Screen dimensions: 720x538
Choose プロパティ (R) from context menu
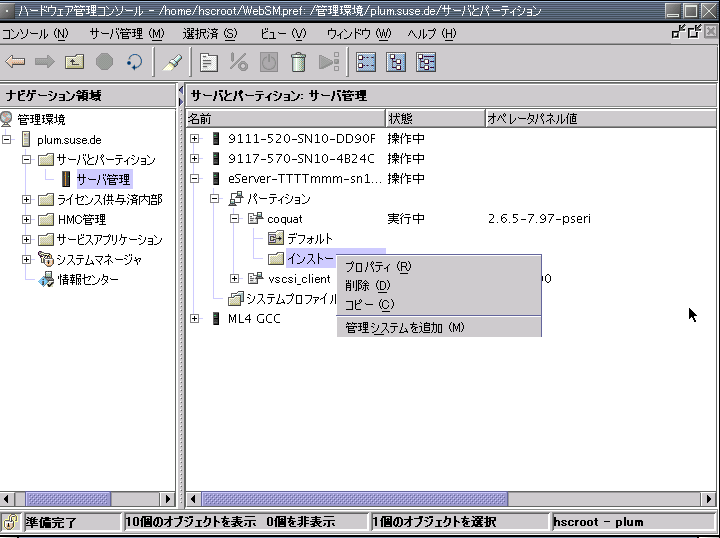[x=439, y=266]
